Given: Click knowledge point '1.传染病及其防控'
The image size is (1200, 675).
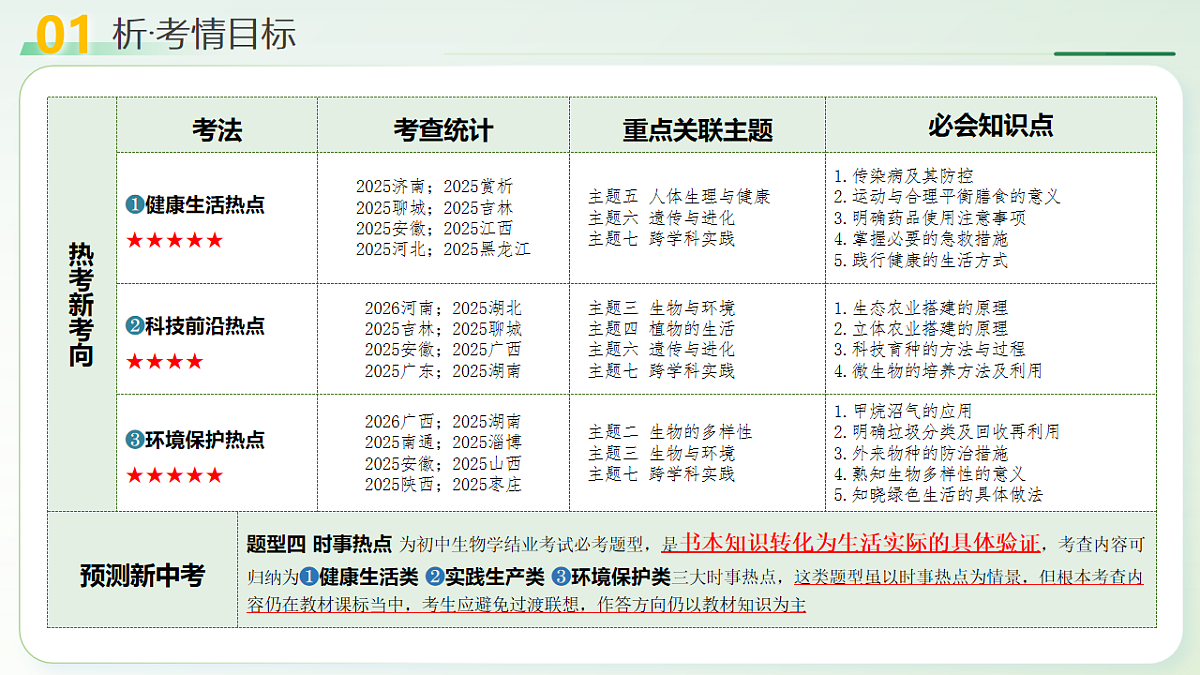Looking at the screenshot, I should pyautogui.click(x=903, y=176).
